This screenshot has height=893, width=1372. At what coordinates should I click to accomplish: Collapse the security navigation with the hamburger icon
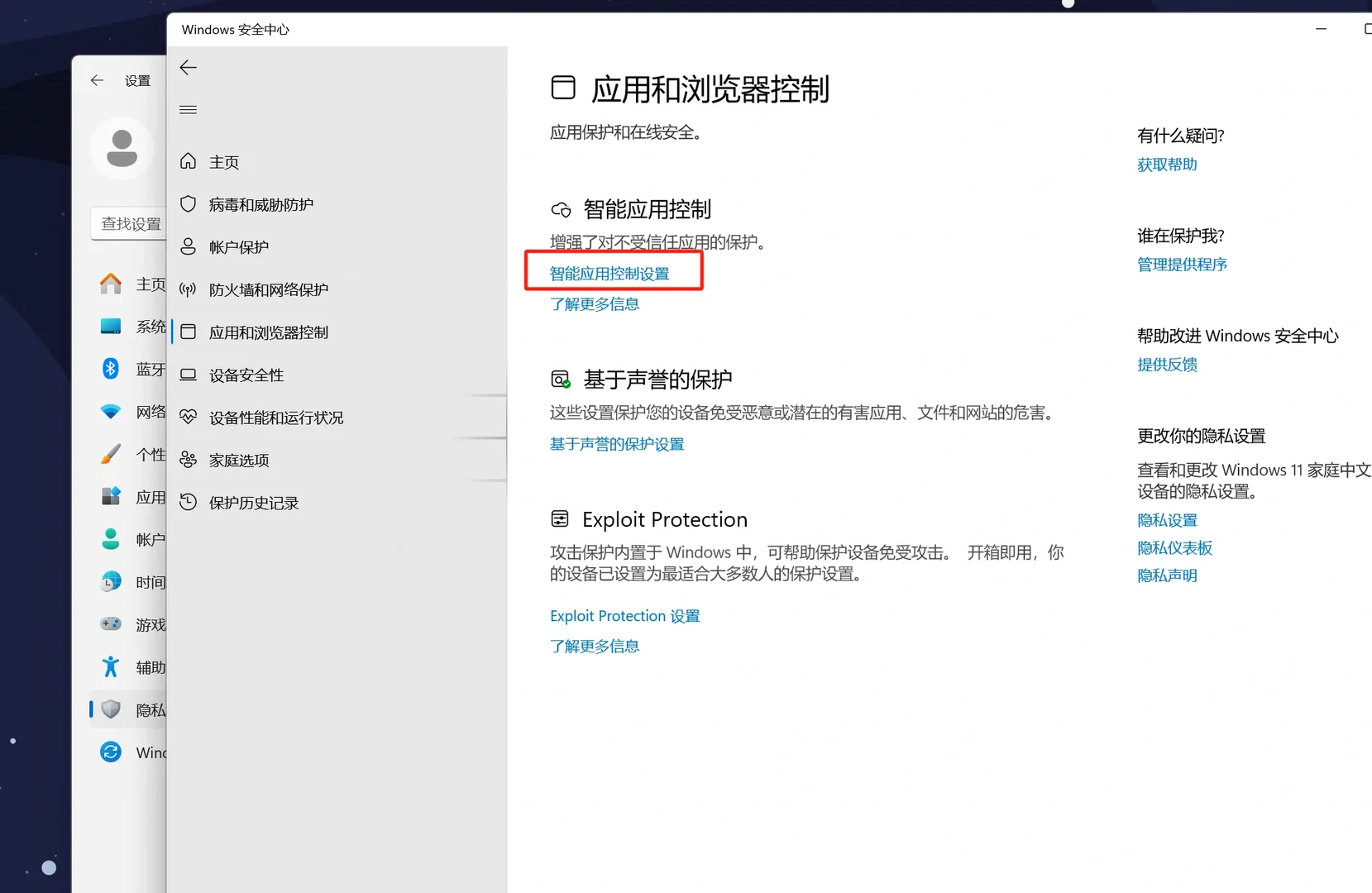point(188,109)
